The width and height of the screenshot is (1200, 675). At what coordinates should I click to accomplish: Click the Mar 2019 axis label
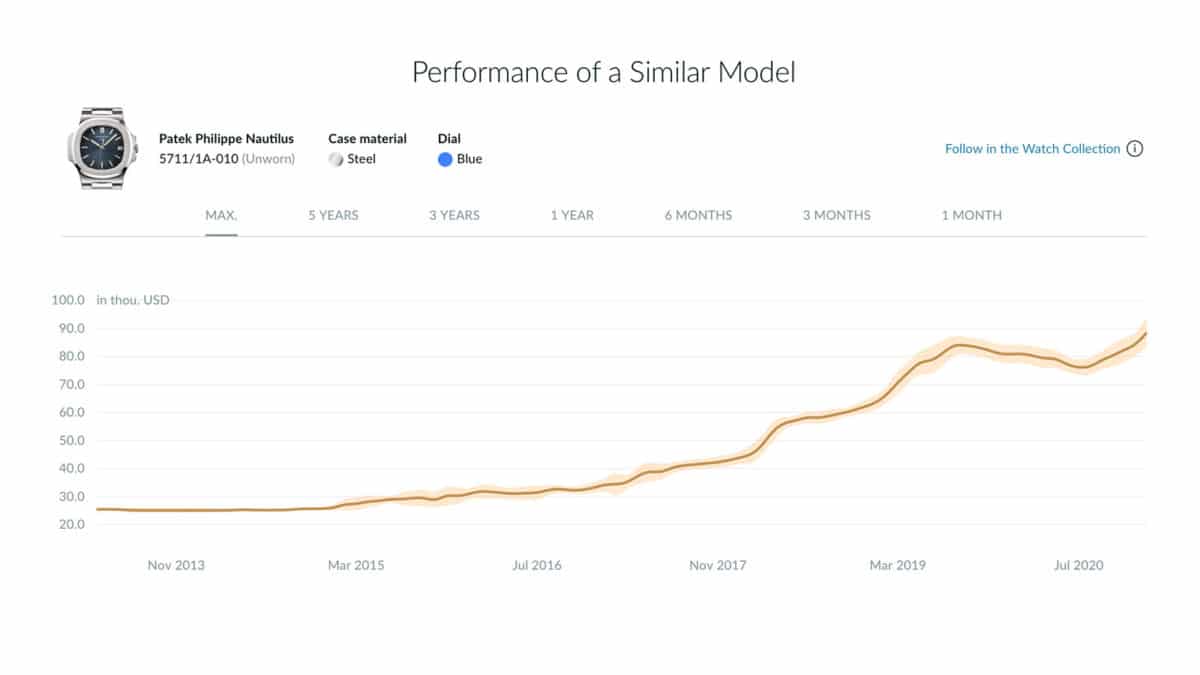[897, 565]
